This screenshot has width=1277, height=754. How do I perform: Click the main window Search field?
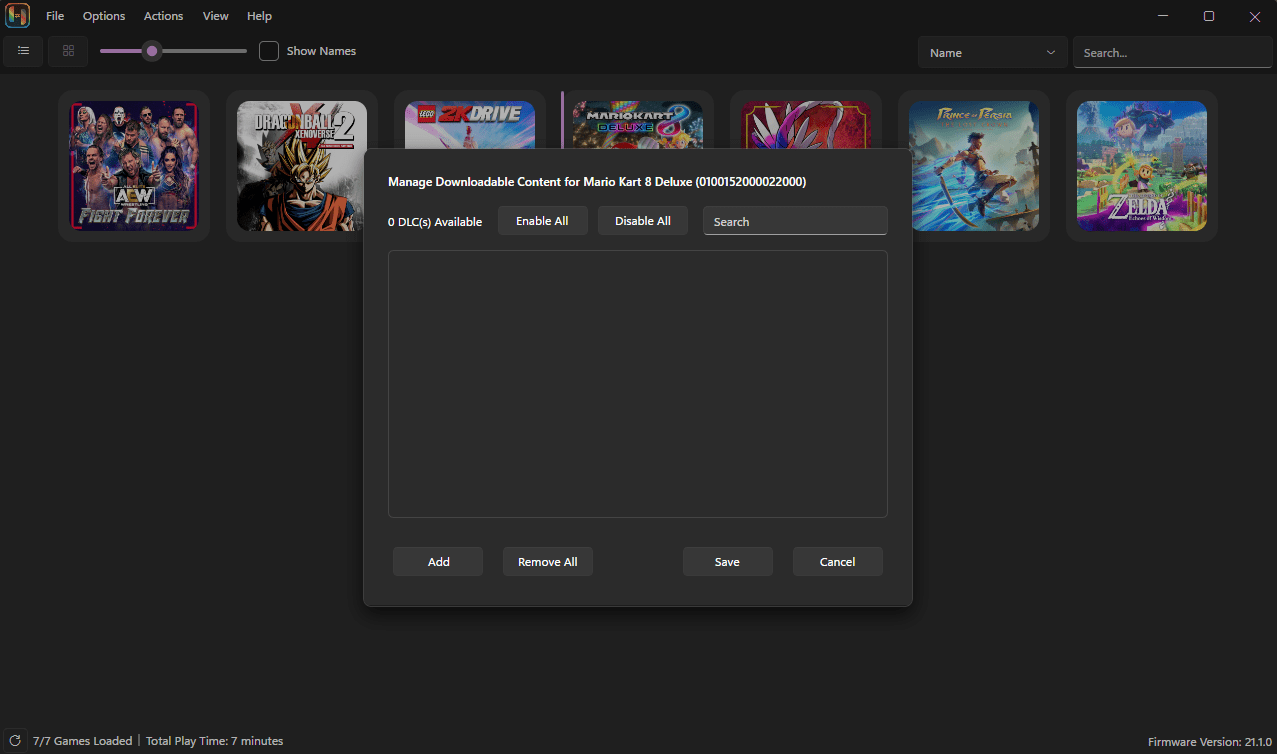[x=1172, y=53]
